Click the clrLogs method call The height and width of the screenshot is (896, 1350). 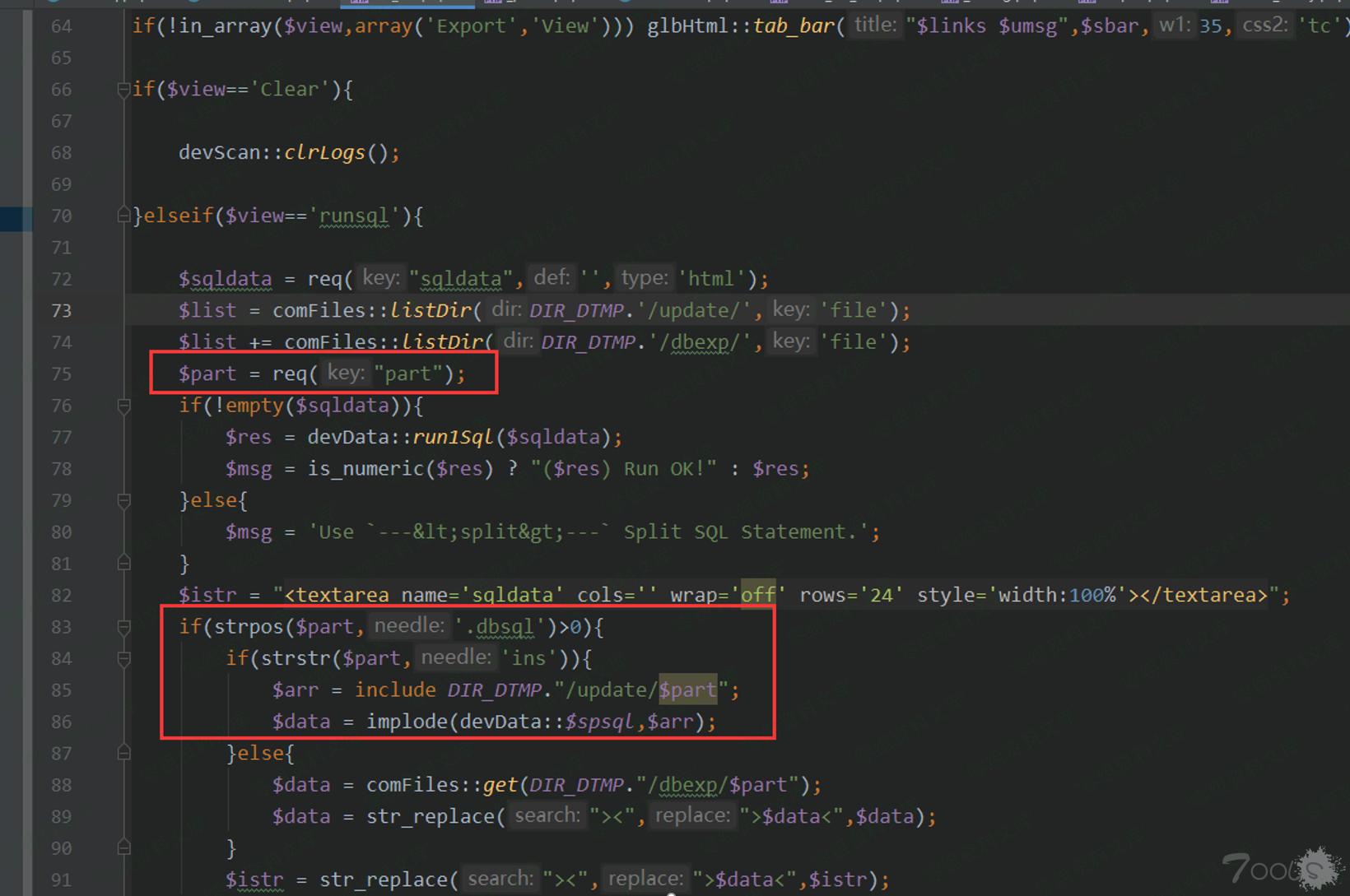click(x=324, y=153)
